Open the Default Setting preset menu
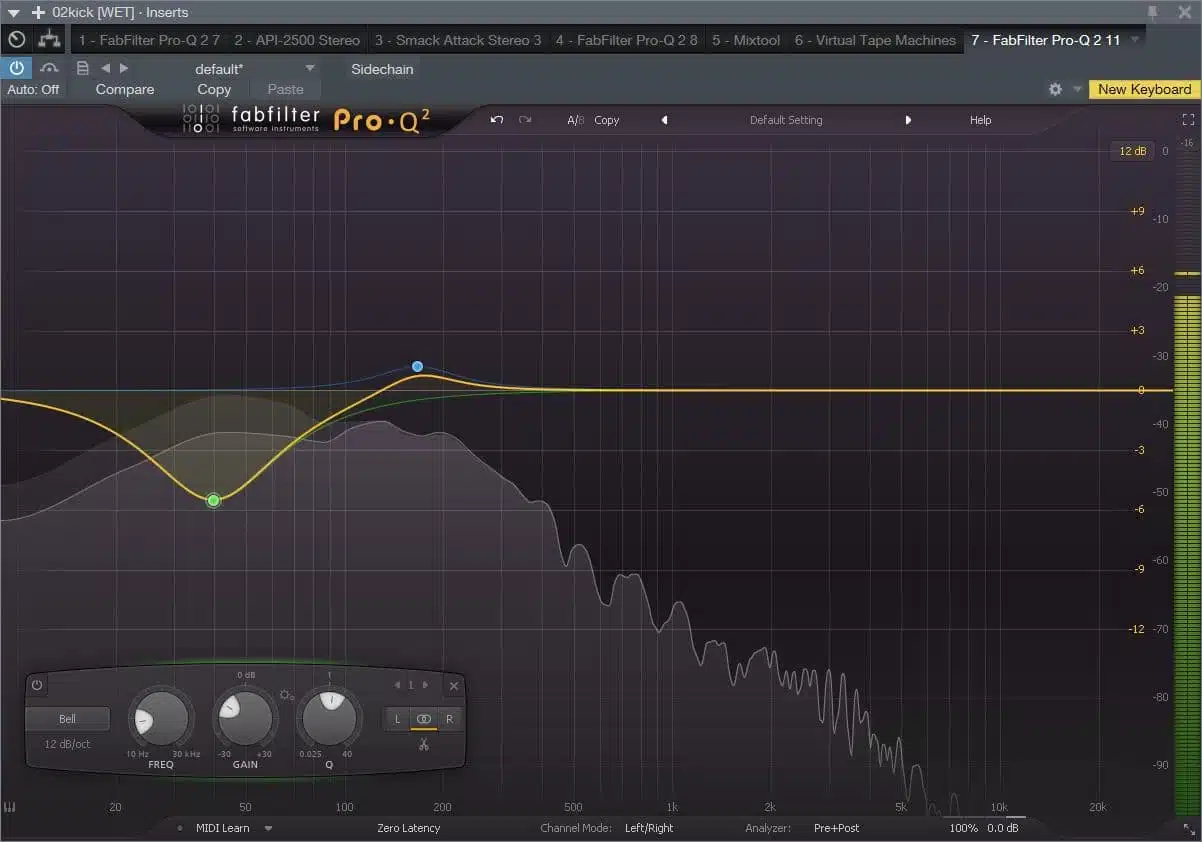 coord(786,120)
